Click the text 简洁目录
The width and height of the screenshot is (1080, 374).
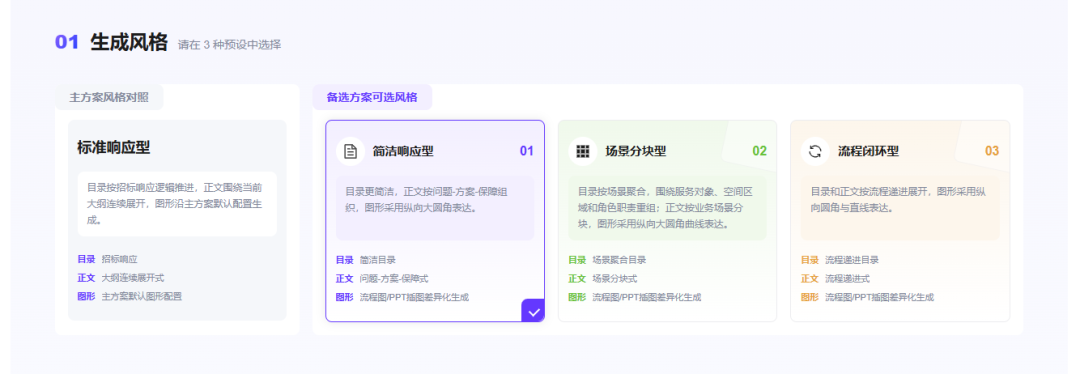(x=378, y=260)
